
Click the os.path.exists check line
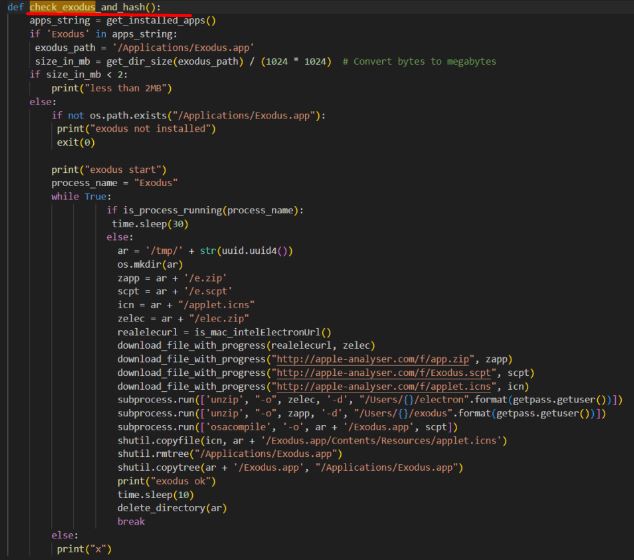tap(188, 116)
